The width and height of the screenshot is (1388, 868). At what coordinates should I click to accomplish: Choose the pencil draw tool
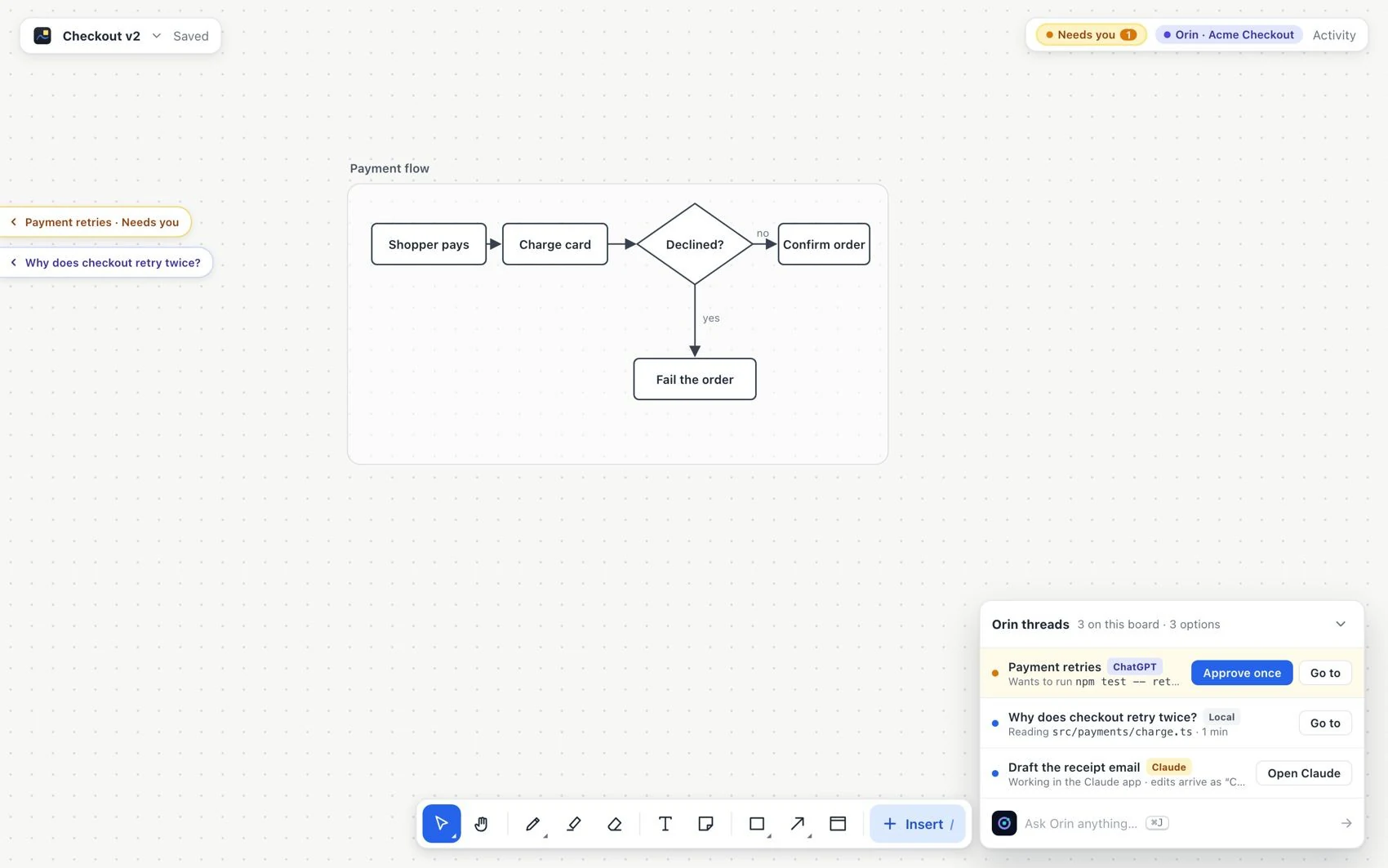pos(533,823)
